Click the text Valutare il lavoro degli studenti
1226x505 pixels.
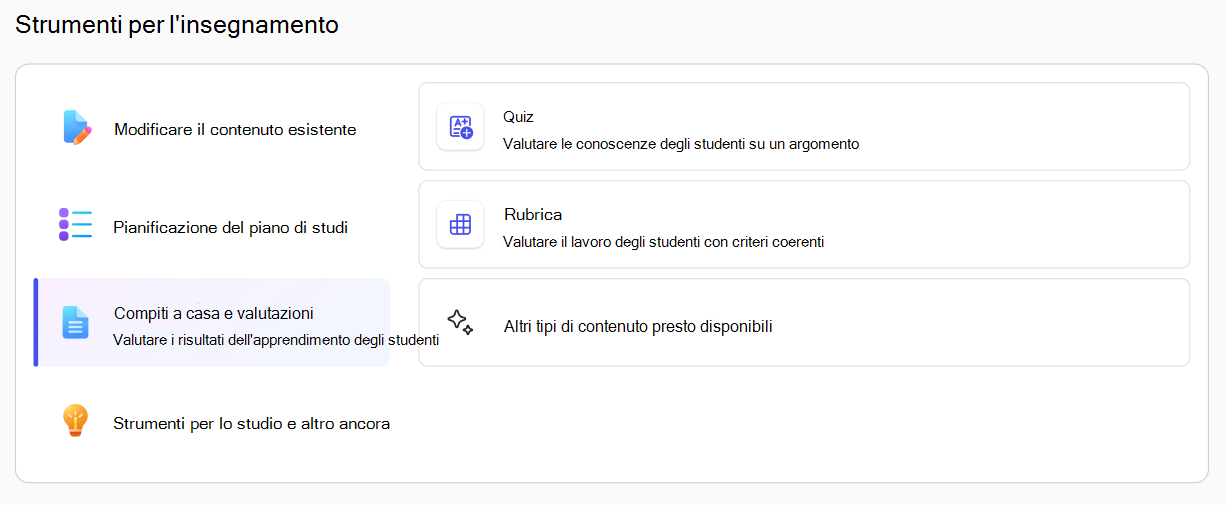point(663,241)
